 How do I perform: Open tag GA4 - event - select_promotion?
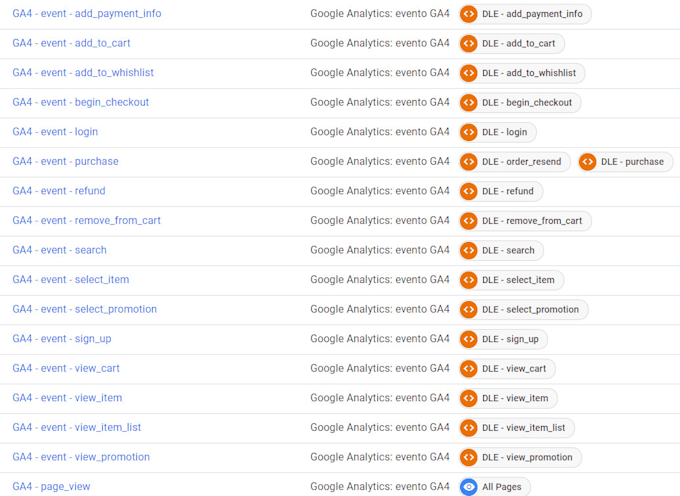85,309
